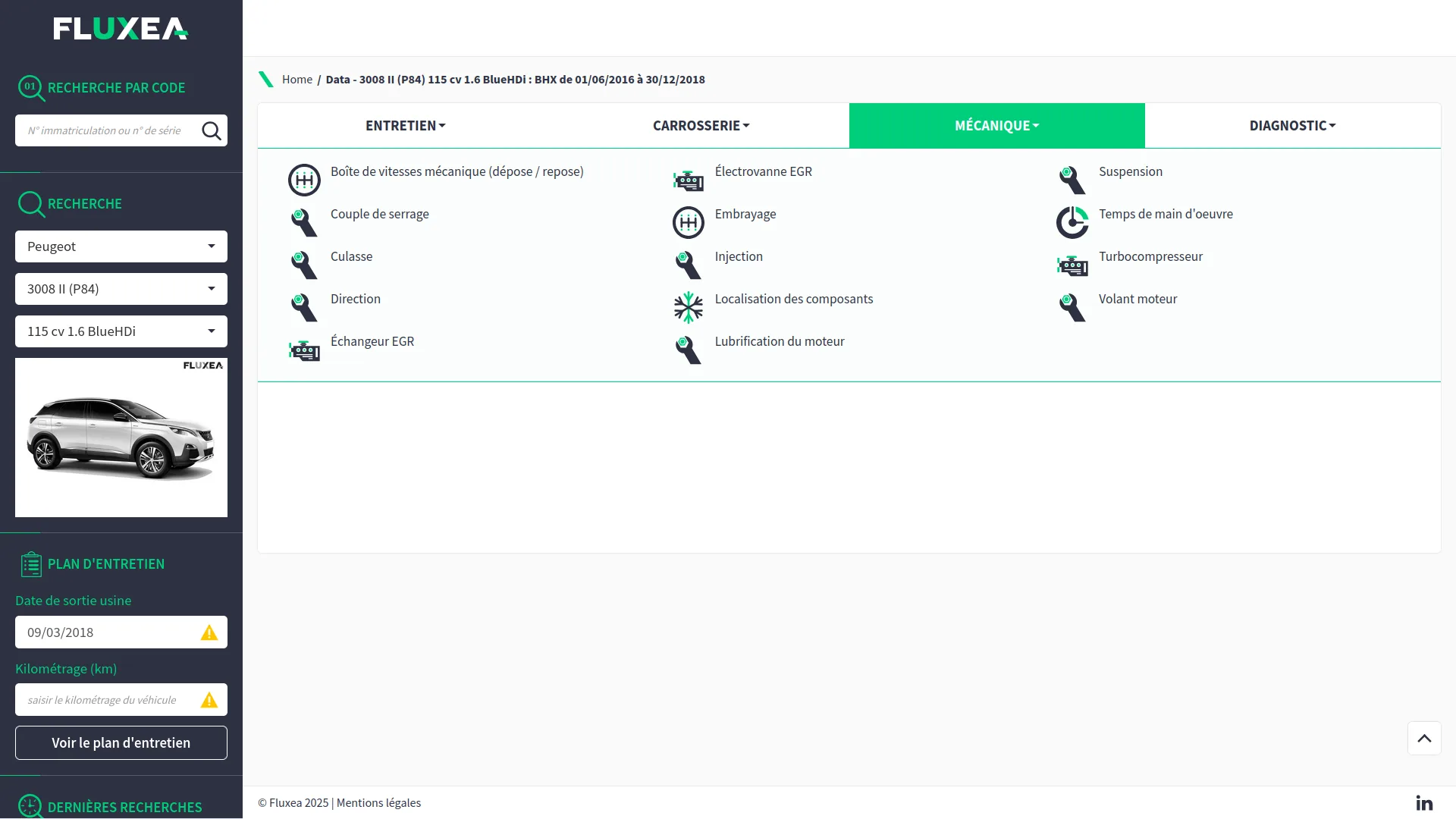Open the Embrayage link
Viewport: 1456px width, 819px height.
point(745,215)
